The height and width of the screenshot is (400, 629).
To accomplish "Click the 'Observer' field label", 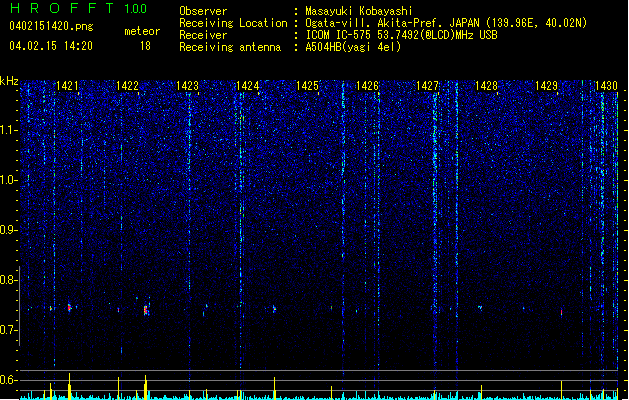I will 203,11.
